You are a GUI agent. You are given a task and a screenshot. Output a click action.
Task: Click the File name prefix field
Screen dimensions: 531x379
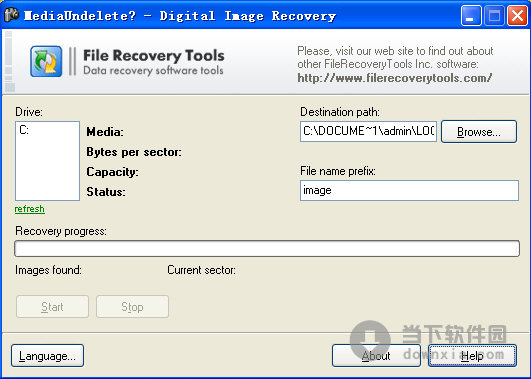[409, 190]
